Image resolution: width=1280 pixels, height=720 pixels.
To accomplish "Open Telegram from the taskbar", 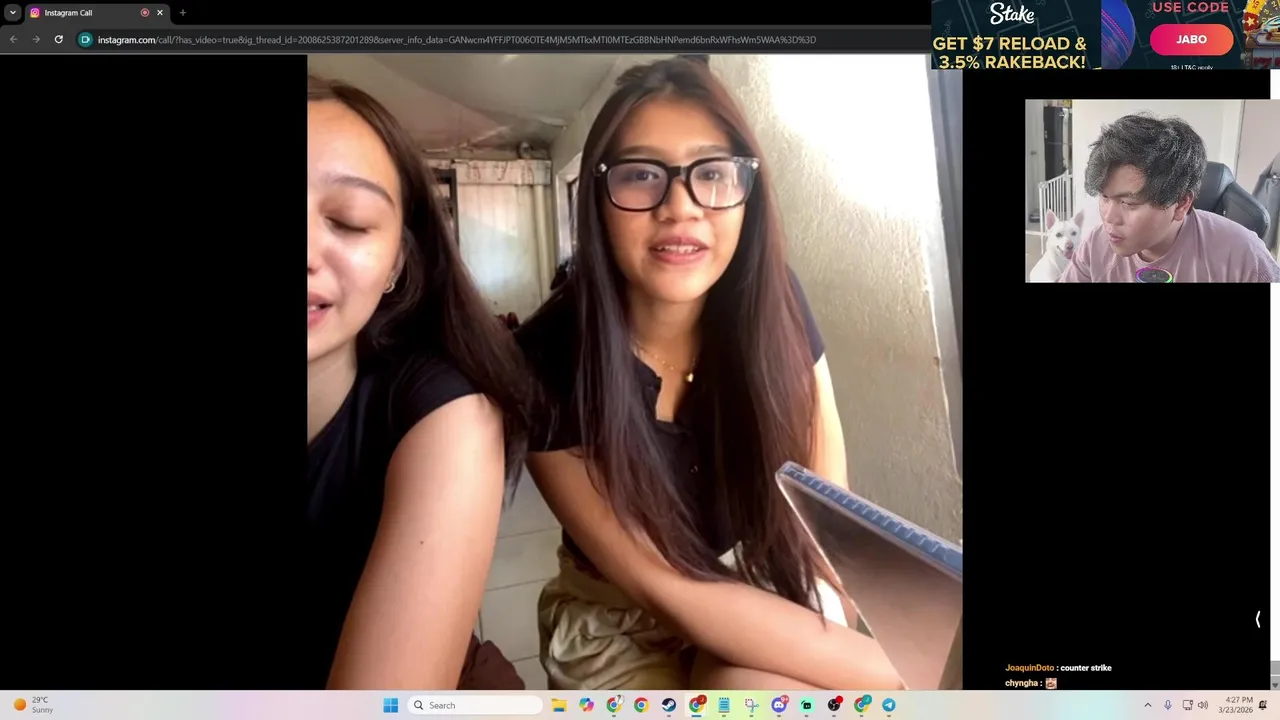I will 889,705.
